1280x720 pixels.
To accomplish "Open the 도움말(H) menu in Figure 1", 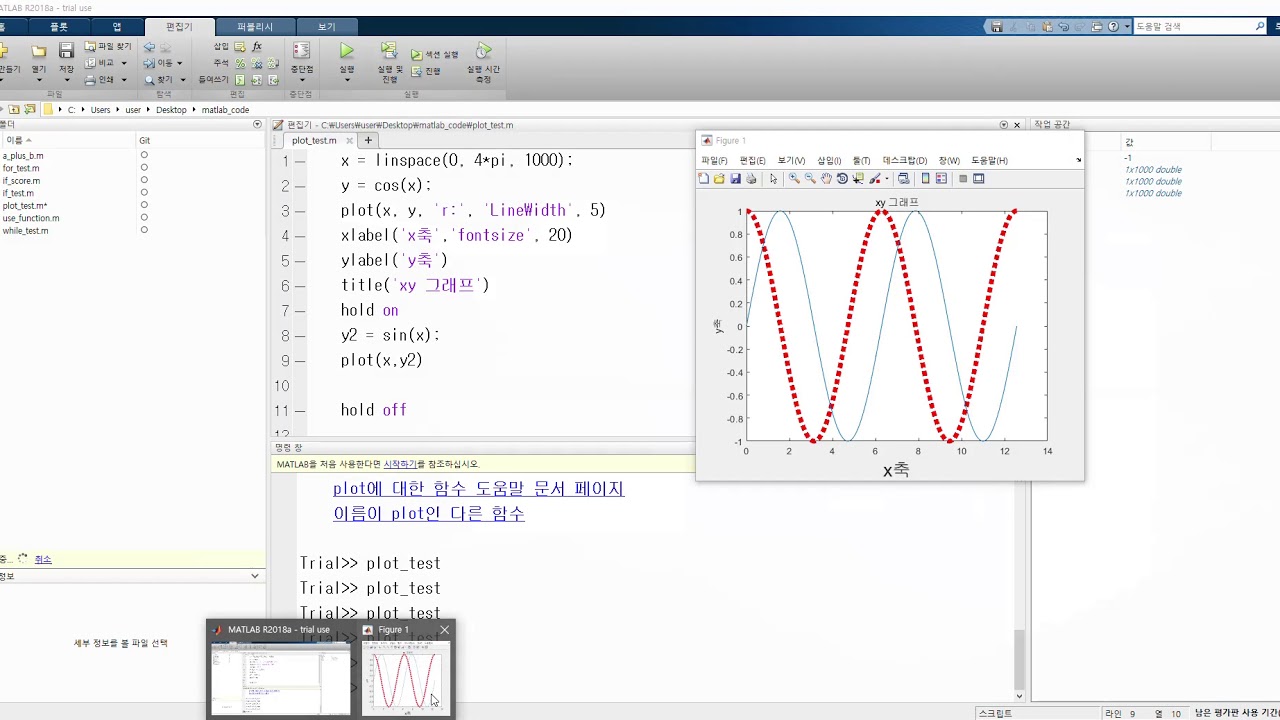I will click(989, 160).
